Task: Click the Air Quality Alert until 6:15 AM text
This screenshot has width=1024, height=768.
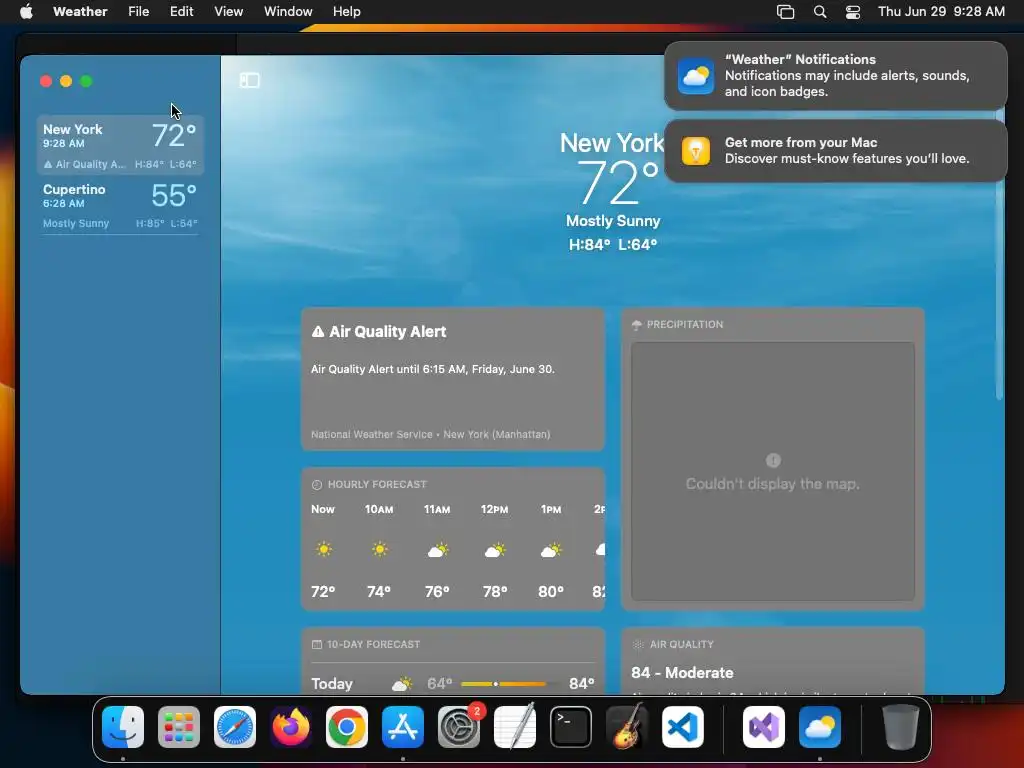Action: coord(432,369)
